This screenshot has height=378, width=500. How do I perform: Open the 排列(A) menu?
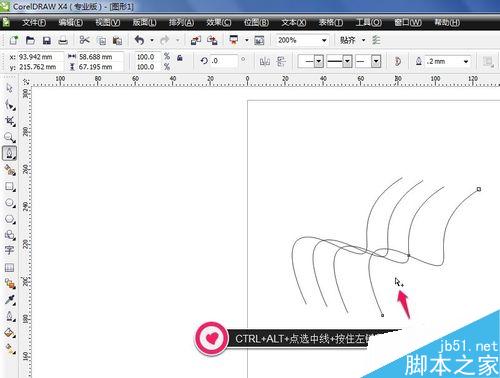[181, 22]
